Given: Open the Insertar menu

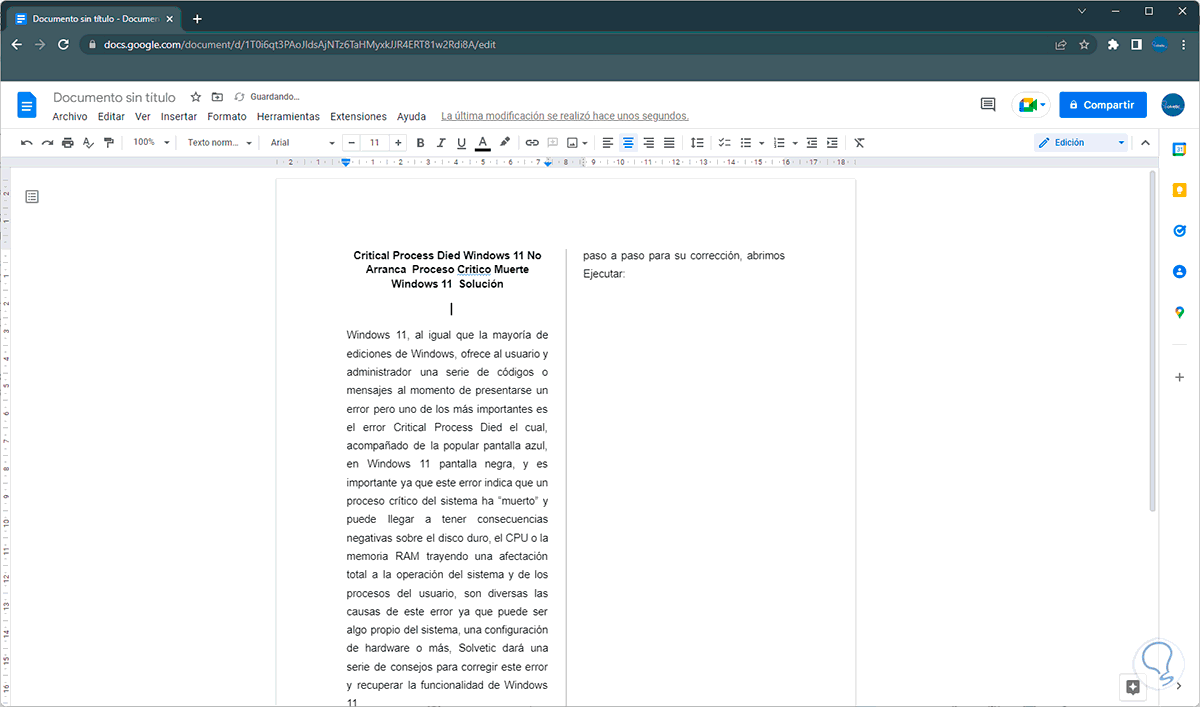Looking at the screenshot, I should pyautogui.click(x=179, y=117).
